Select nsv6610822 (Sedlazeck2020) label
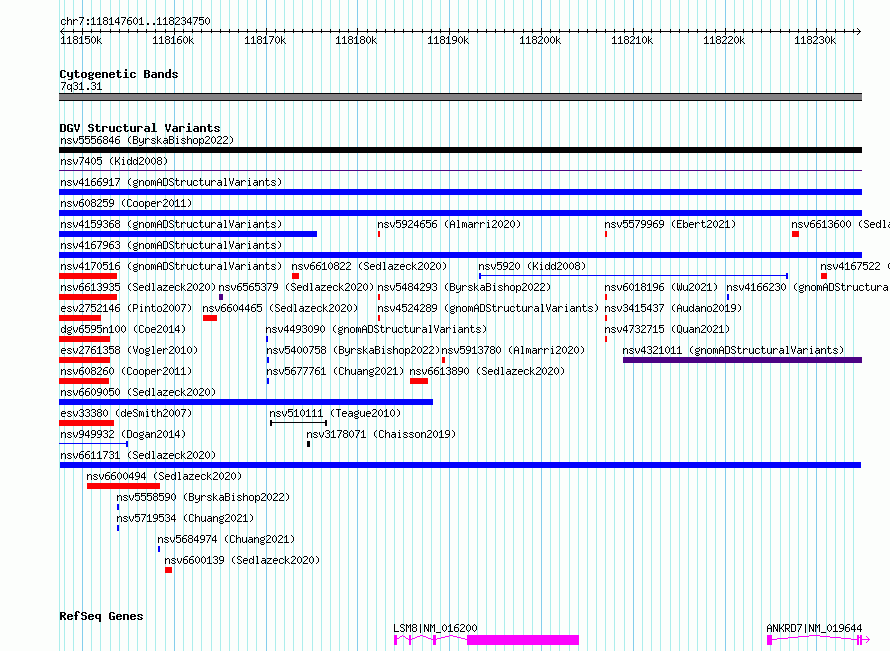890x651 pixels. click(x=369, y=266)
